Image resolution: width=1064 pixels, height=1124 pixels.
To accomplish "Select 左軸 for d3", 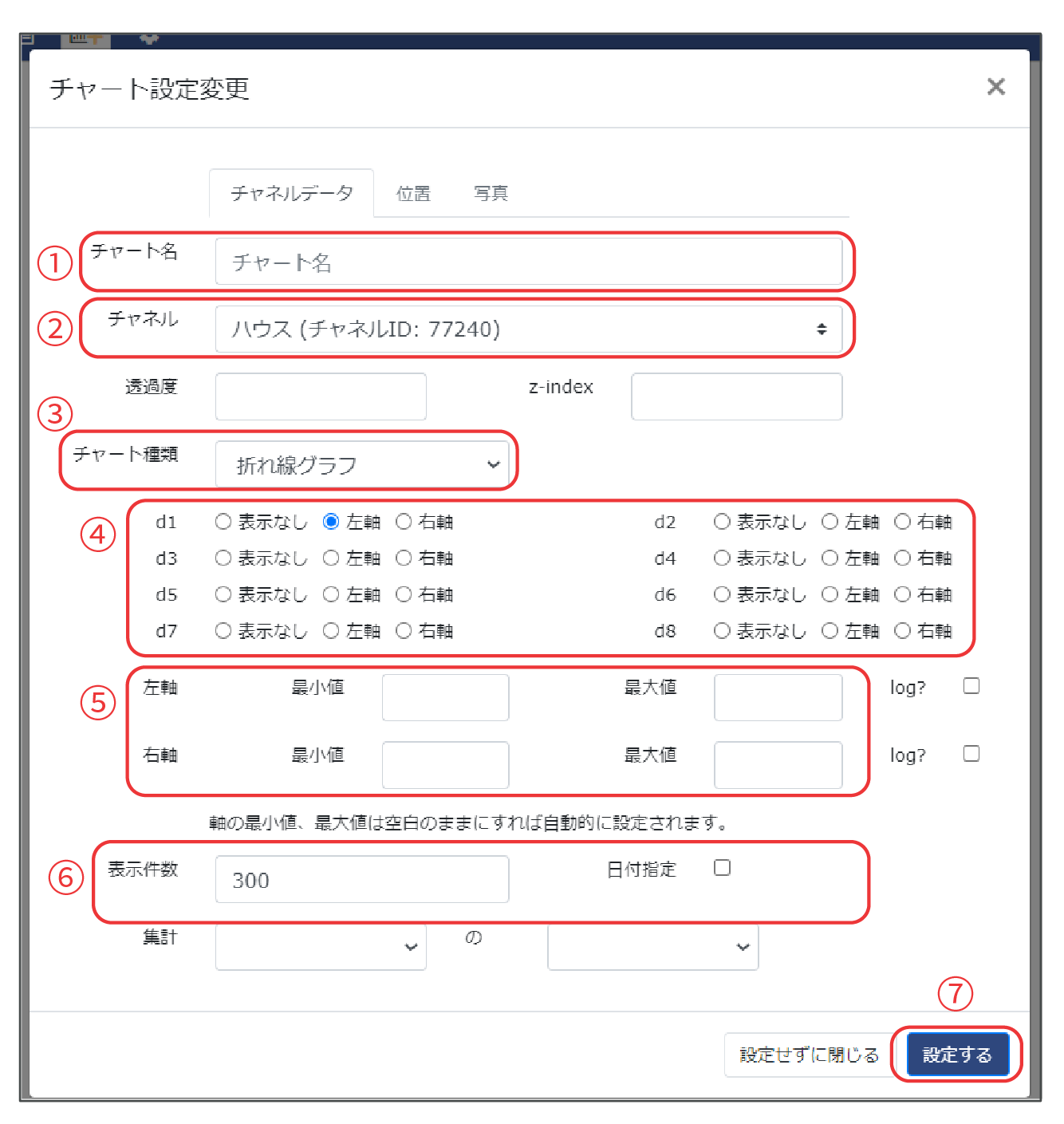I will (331, 558).
